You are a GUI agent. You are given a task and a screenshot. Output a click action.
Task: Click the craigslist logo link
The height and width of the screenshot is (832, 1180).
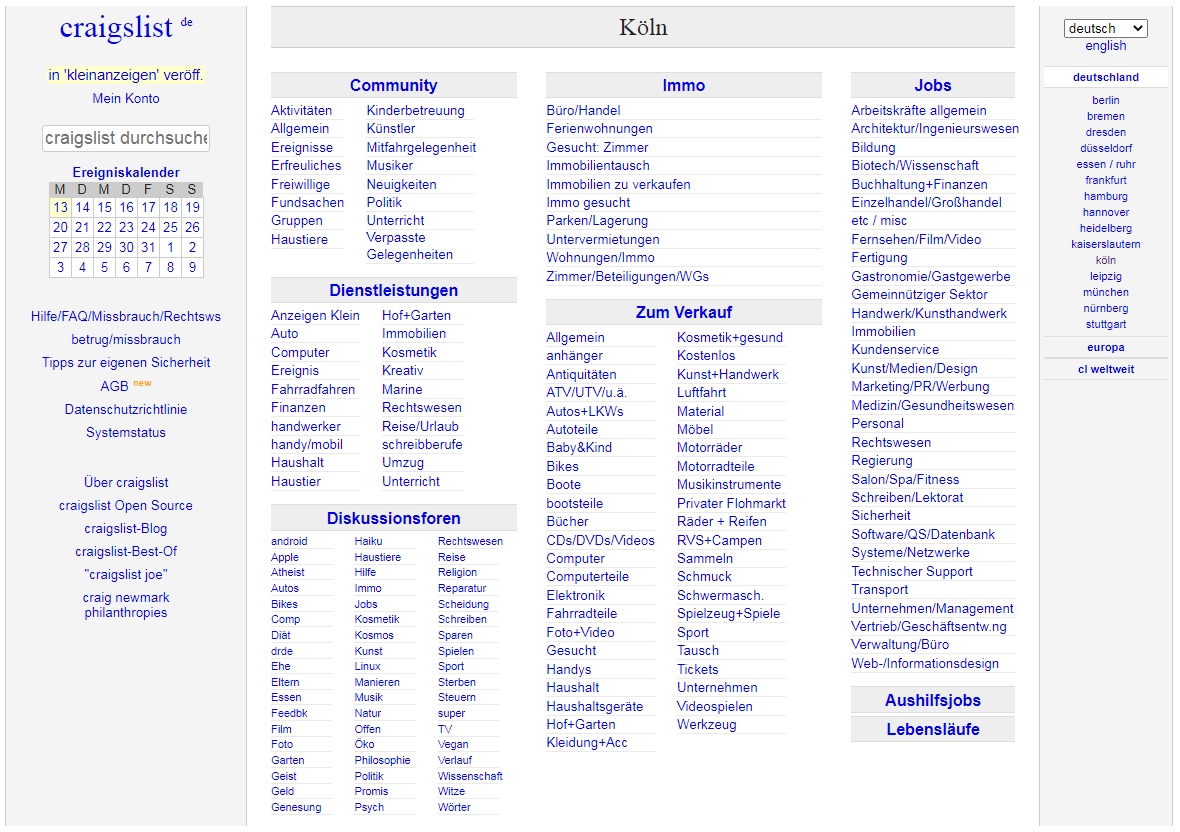[116, 28]
